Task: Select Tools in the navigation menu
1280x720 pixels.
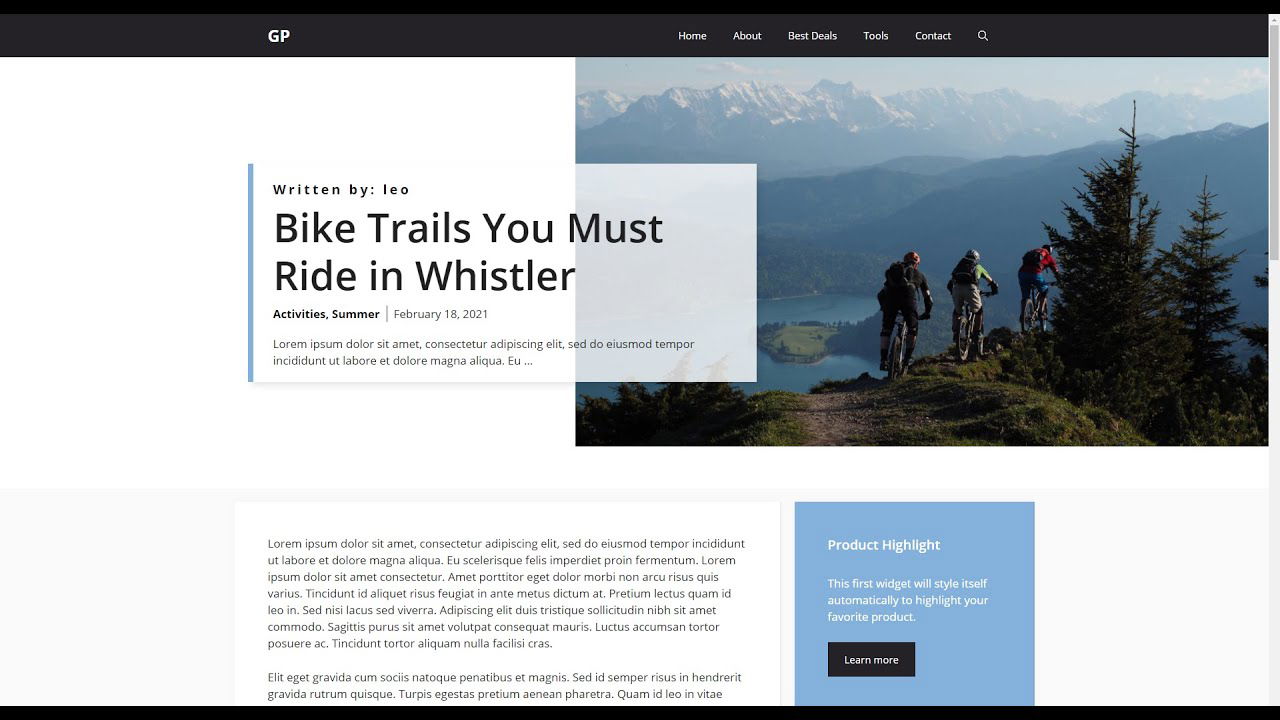Action: point(876,36)
